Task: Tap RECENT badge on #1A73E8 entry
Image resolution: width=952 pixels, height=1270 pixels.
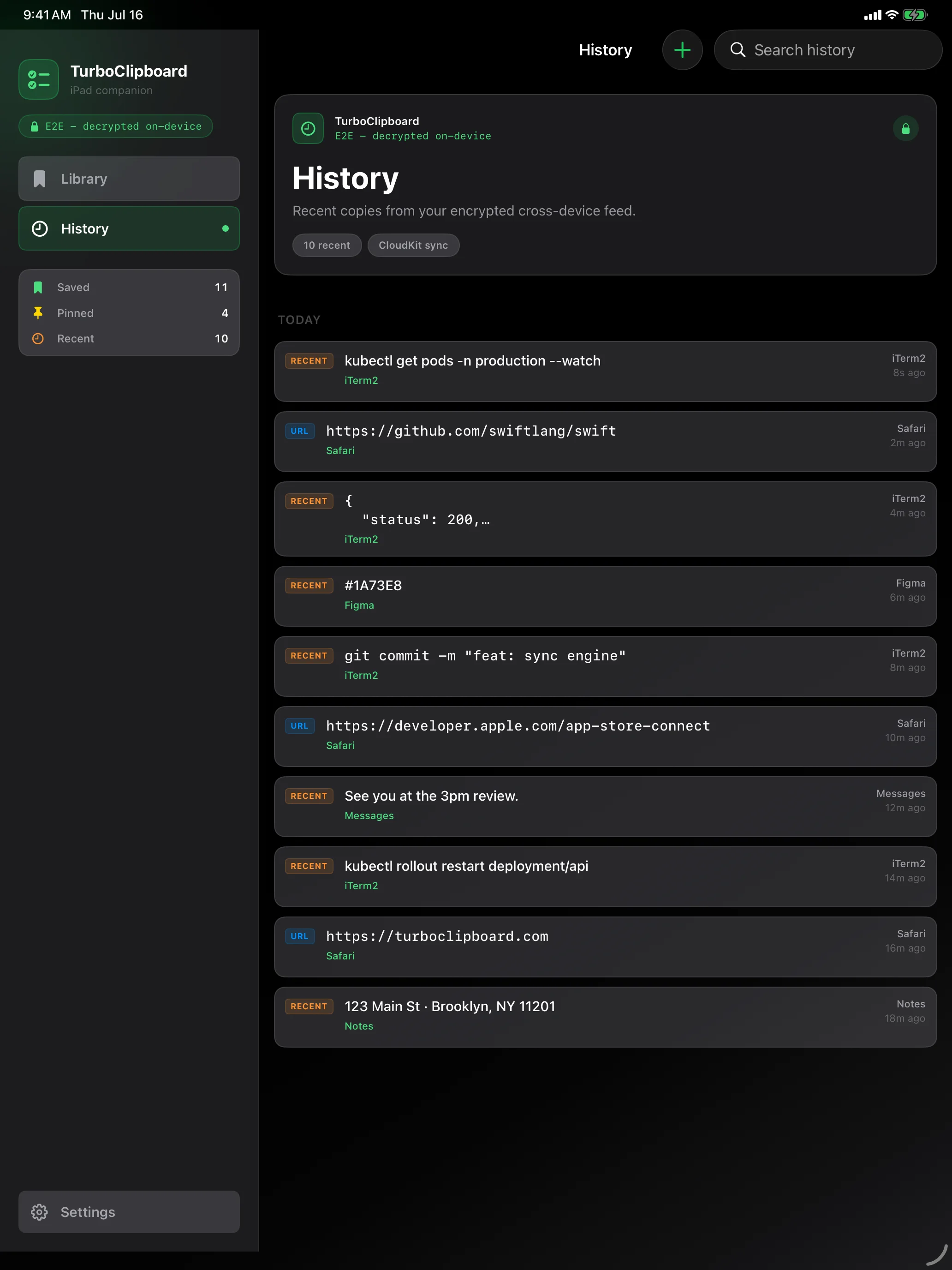Action: (x=309, y=586)
